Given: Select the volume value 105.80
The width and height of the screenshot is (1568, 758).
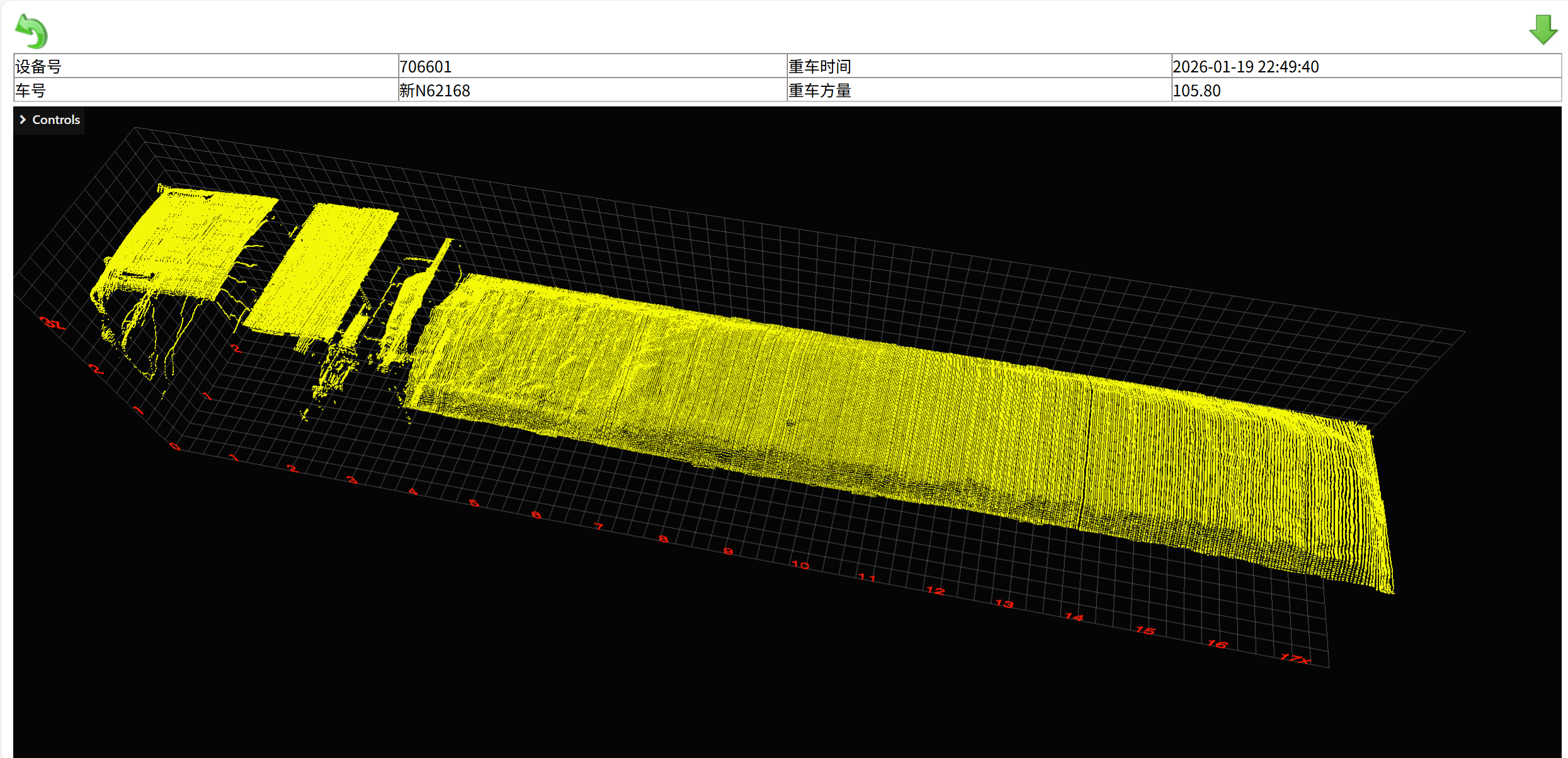Looking at the screenshot, I should [1196, 91].
